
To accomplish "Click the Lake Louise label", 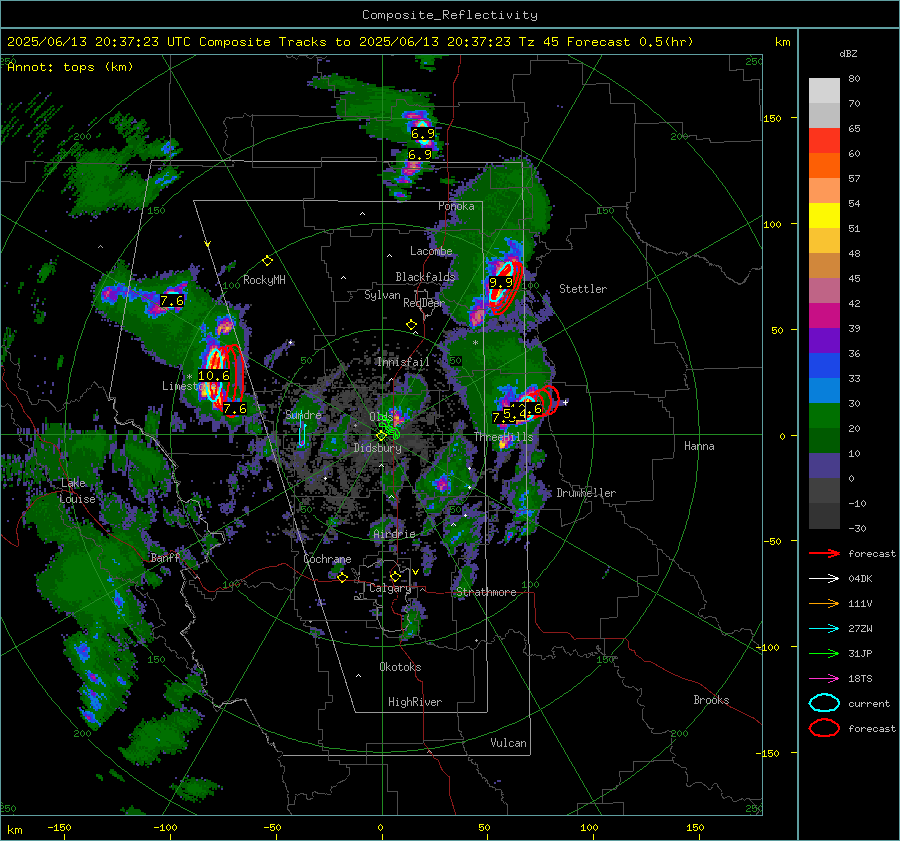I will (77, 491).
